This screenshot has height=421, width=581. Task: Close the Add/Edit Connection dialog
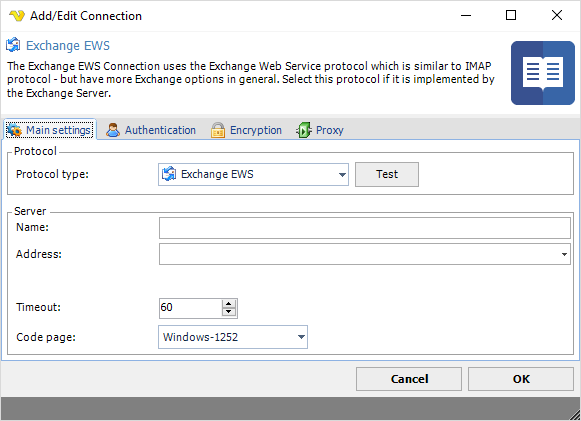557,16
